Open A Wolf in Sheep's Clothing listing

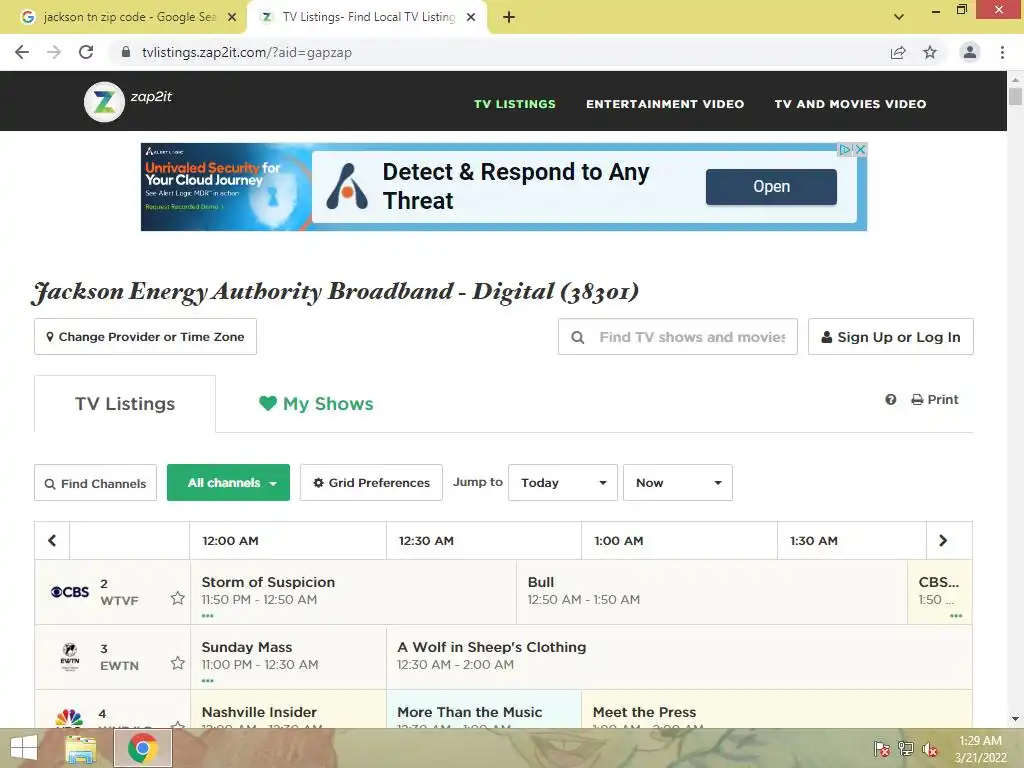point(679,656)
